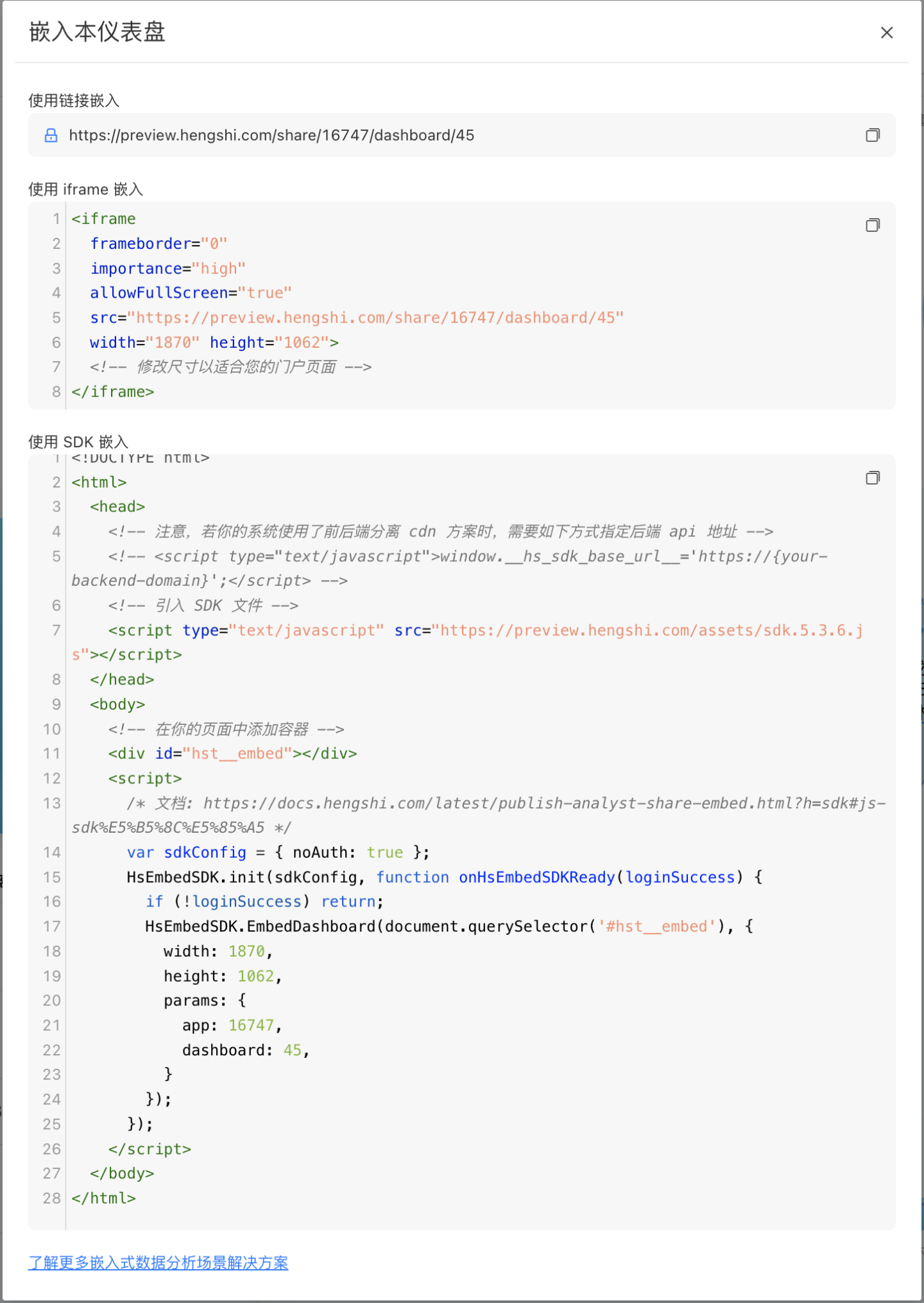Click the '使用 SDK 嵌入' section label

(78, 441)
